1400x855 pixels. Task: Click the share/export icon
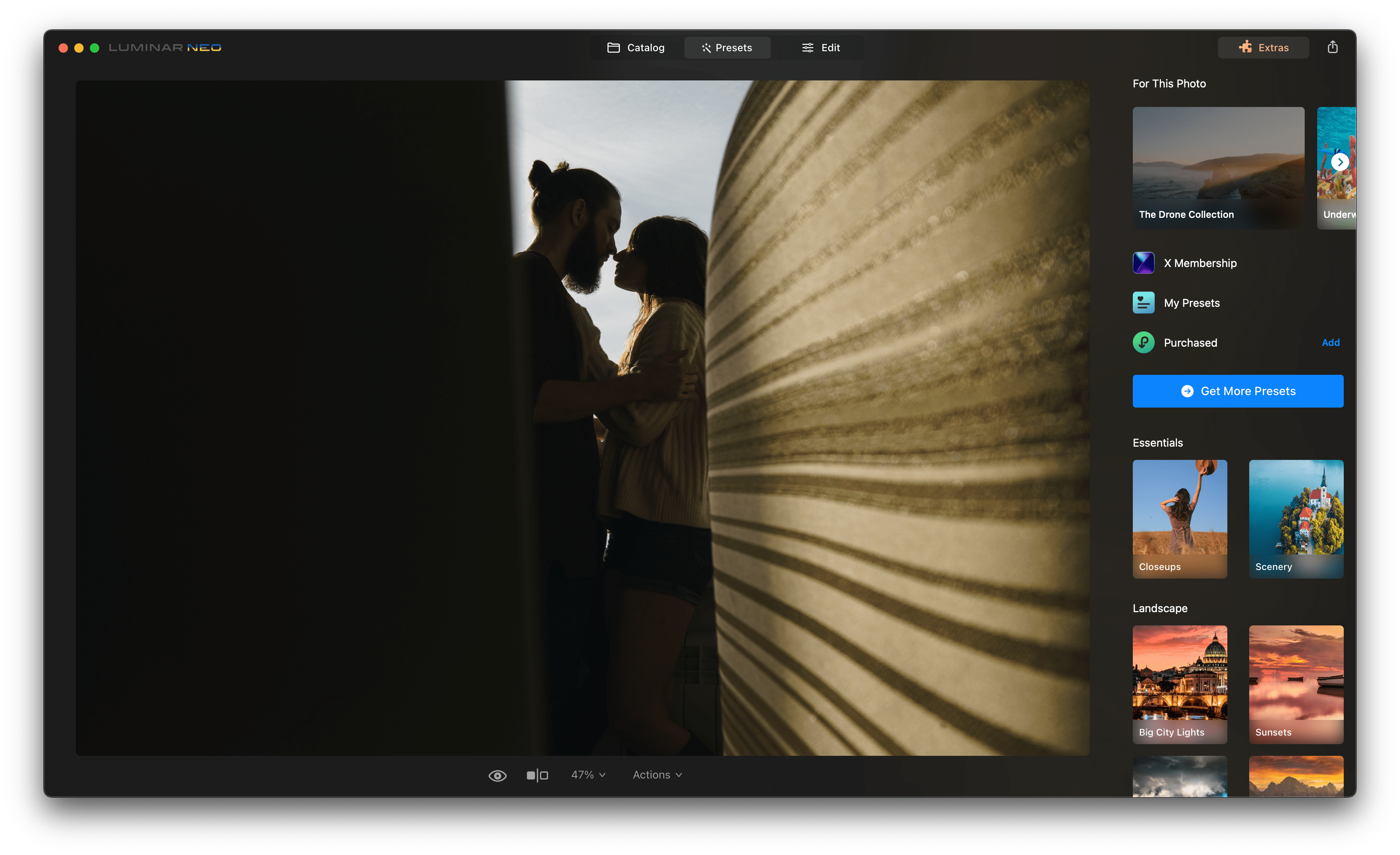[1332, 47]
